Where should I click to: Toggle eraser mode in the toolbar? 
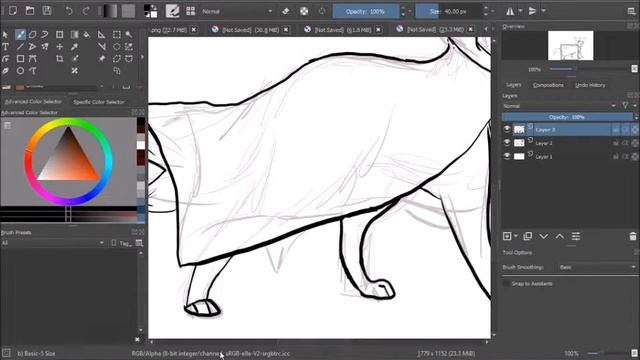(286, 11)
